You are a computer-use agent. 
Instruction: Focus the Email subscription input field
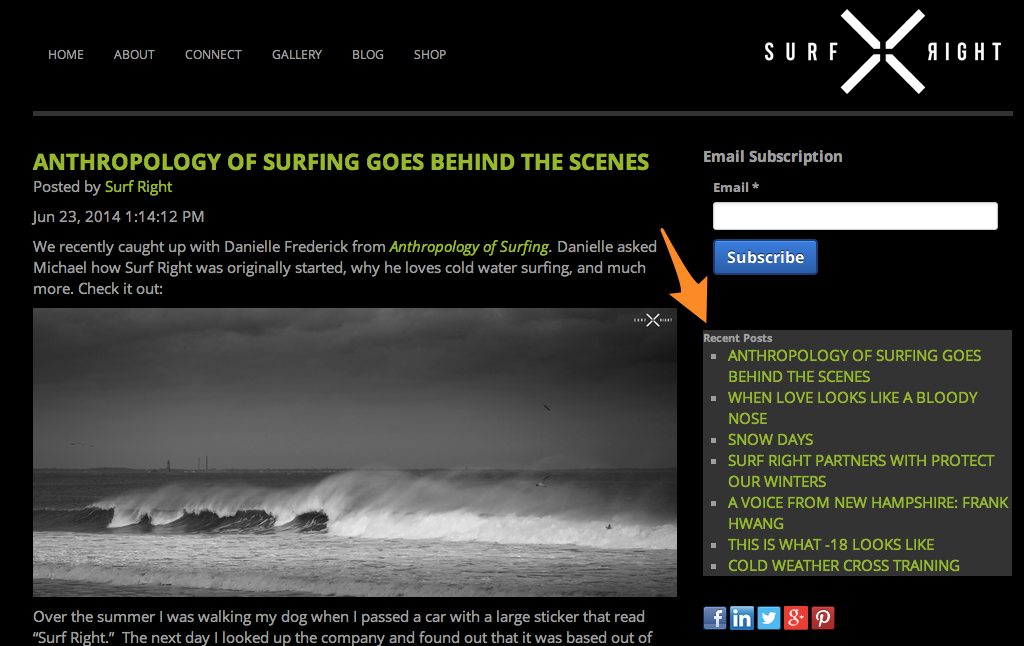(x=855, y=216)
